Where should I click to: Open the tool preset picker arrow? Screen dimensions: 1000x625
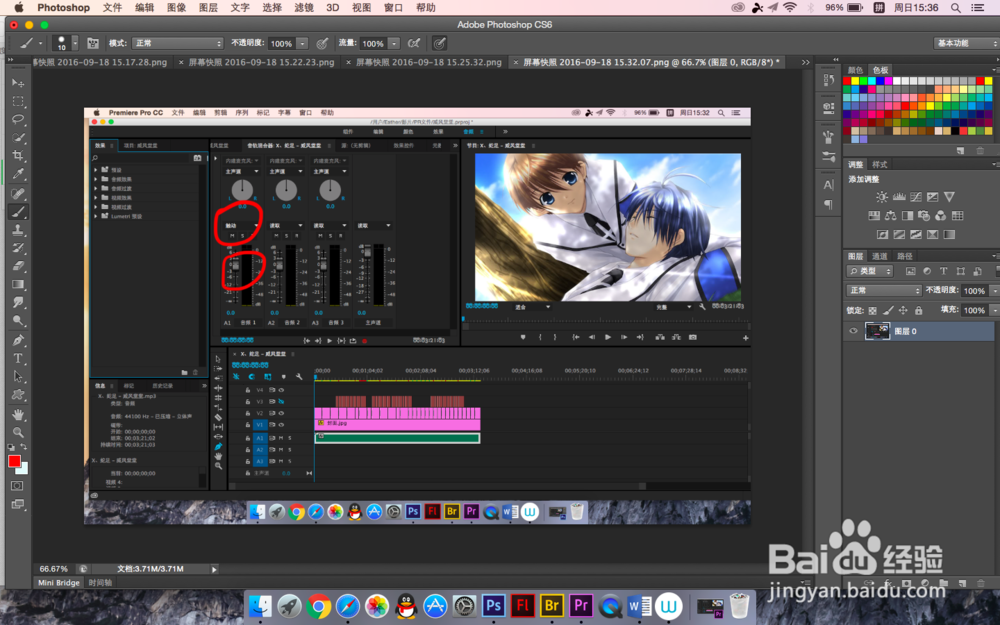[40, 43]
